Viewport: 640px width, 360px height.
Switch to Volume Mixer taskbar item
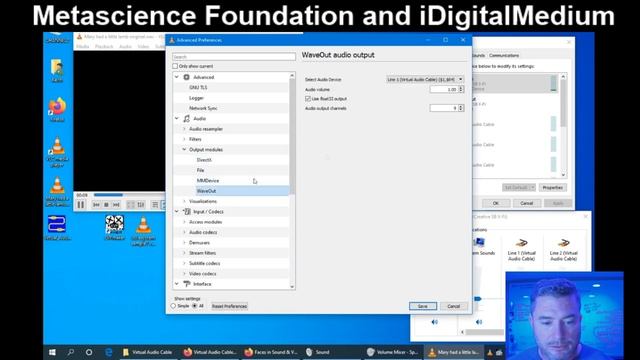[x=393, y=352]
